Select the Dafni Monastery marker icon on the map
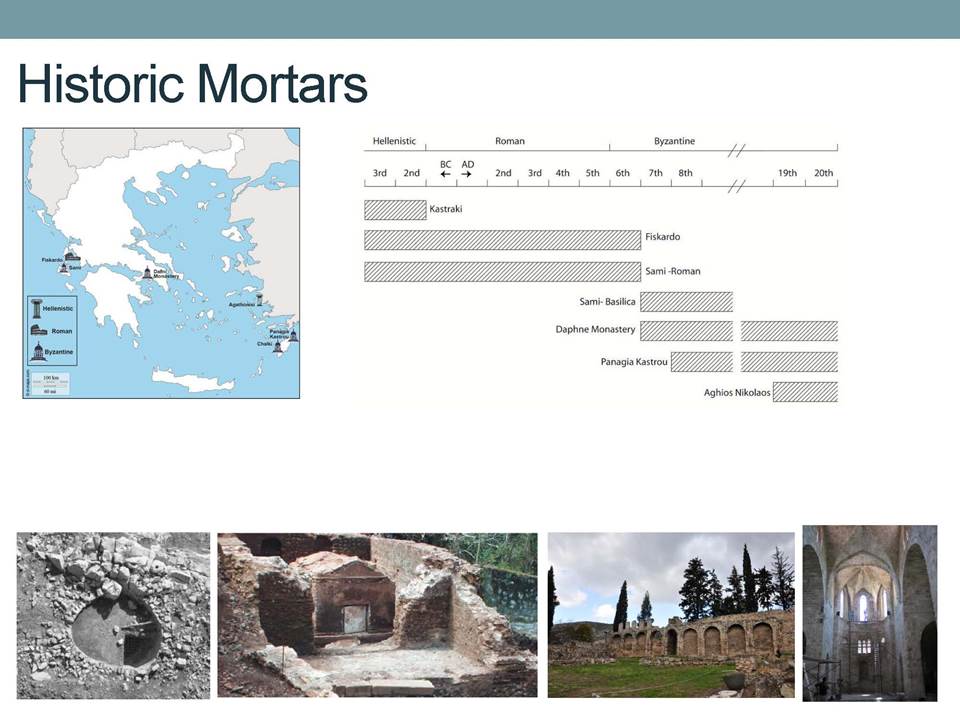 (x=148, y=273)
